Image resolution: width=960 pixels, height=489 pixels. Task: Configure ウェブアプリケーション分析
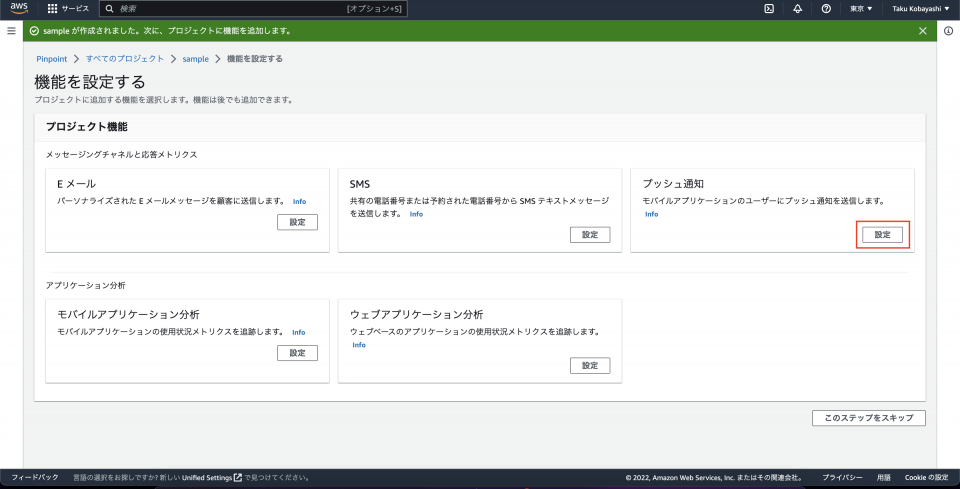(x=590, y=366)
